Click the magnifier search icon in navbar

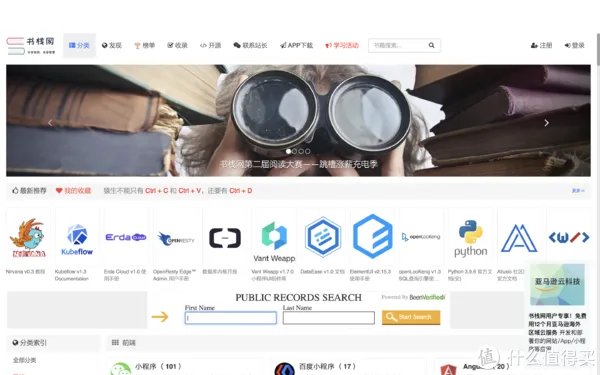(432, 46)
